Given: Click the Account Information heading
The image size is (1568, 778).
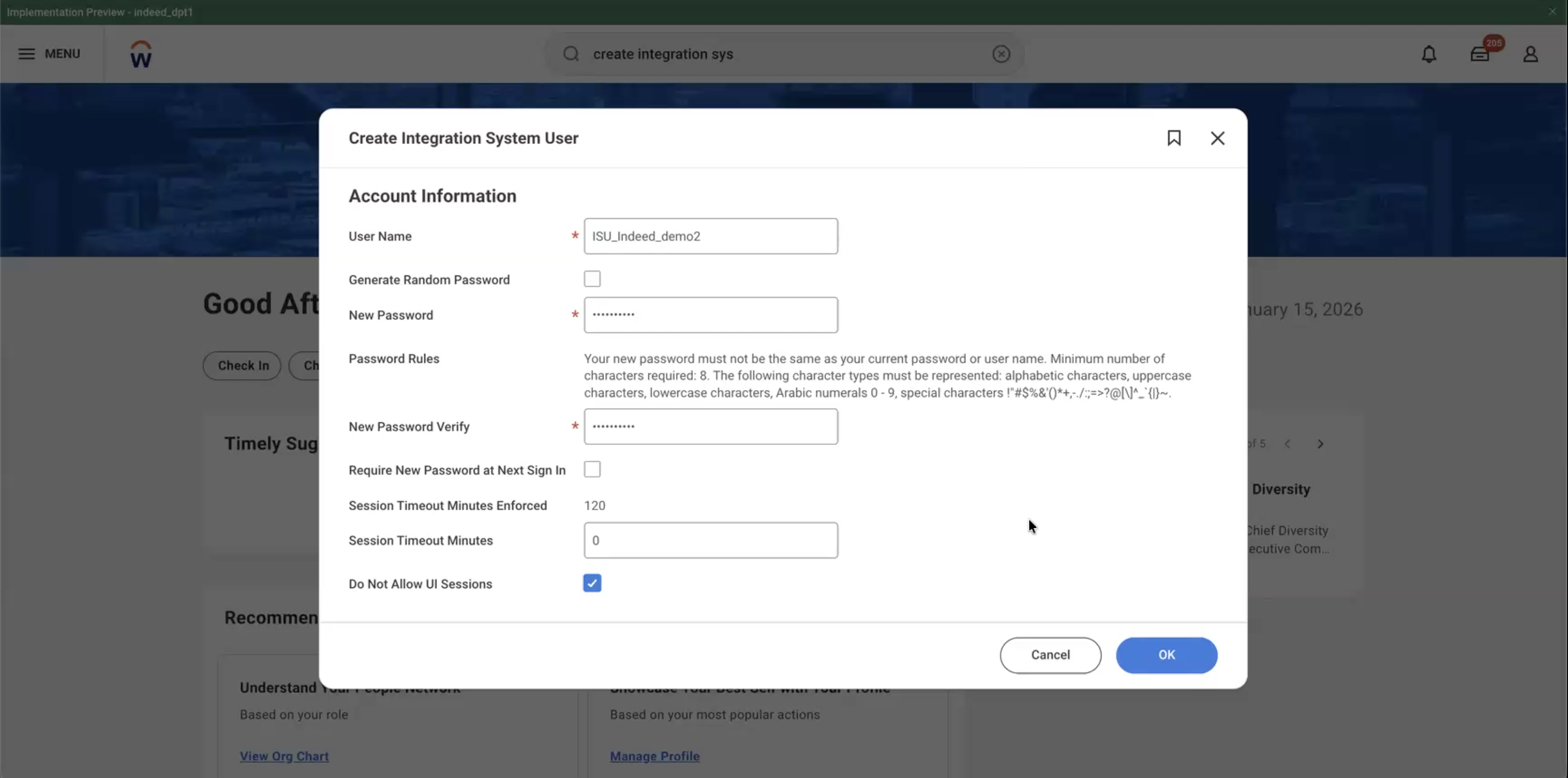Looking at the screenshot, I should click(432, 196).
